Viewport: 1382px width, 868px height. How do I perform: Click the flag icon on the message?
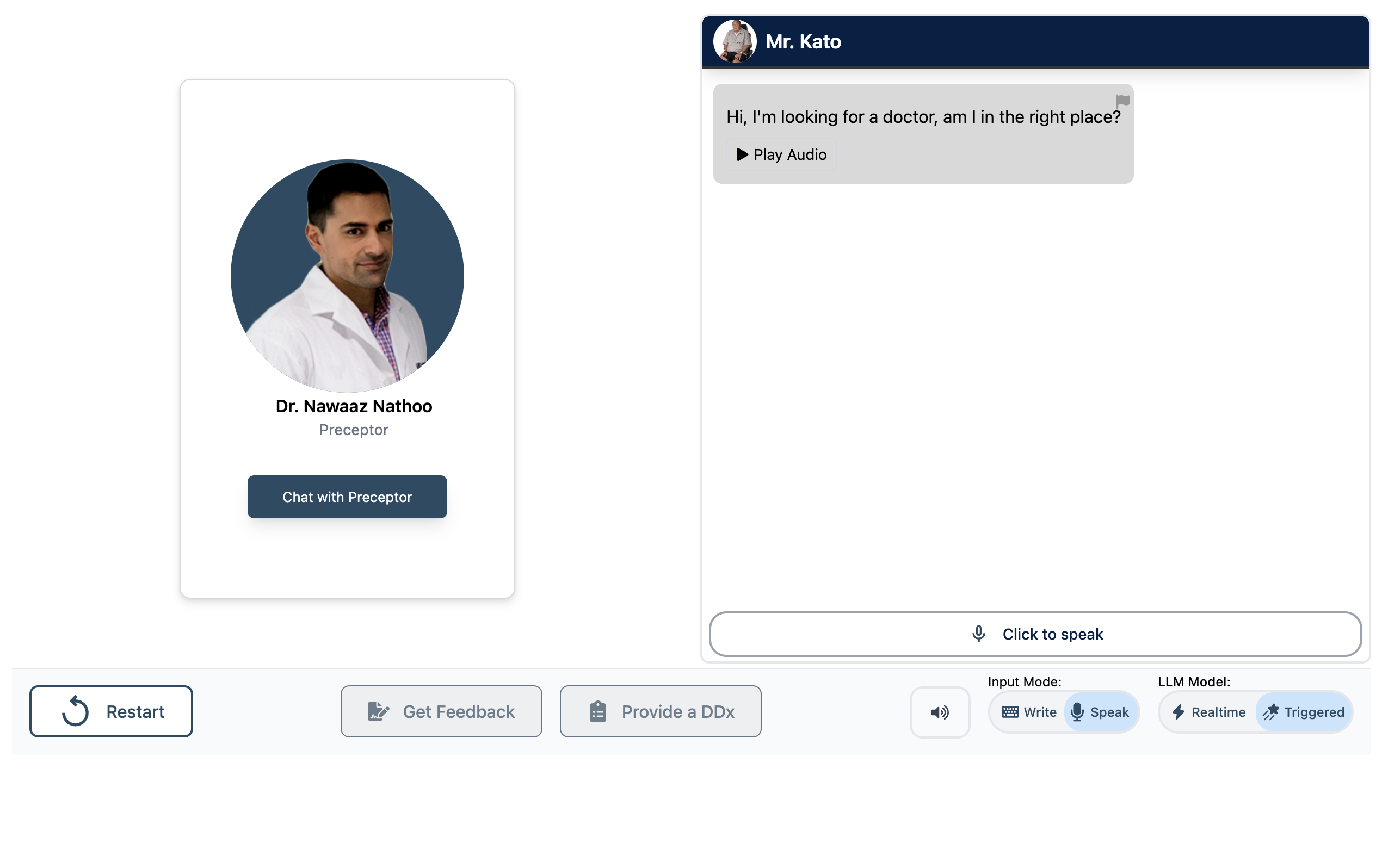pyautogui.click(x=1122, y=101)
